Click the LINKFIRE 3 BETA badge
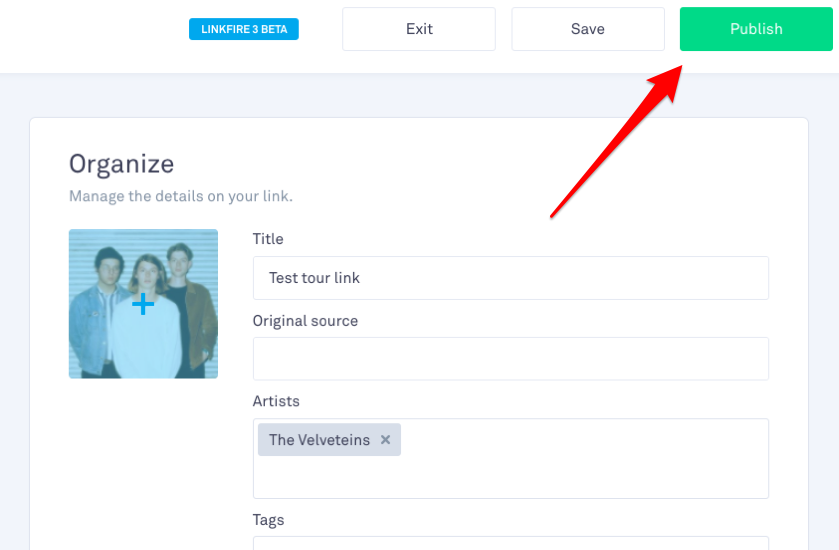839x550 pixels. (244, 29)
